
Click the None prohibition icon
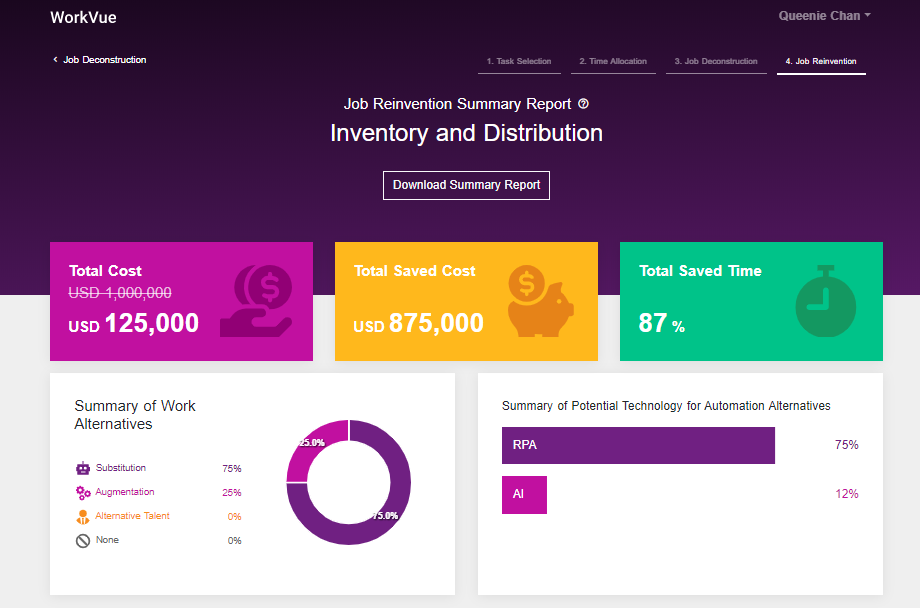tap(80, 540)
